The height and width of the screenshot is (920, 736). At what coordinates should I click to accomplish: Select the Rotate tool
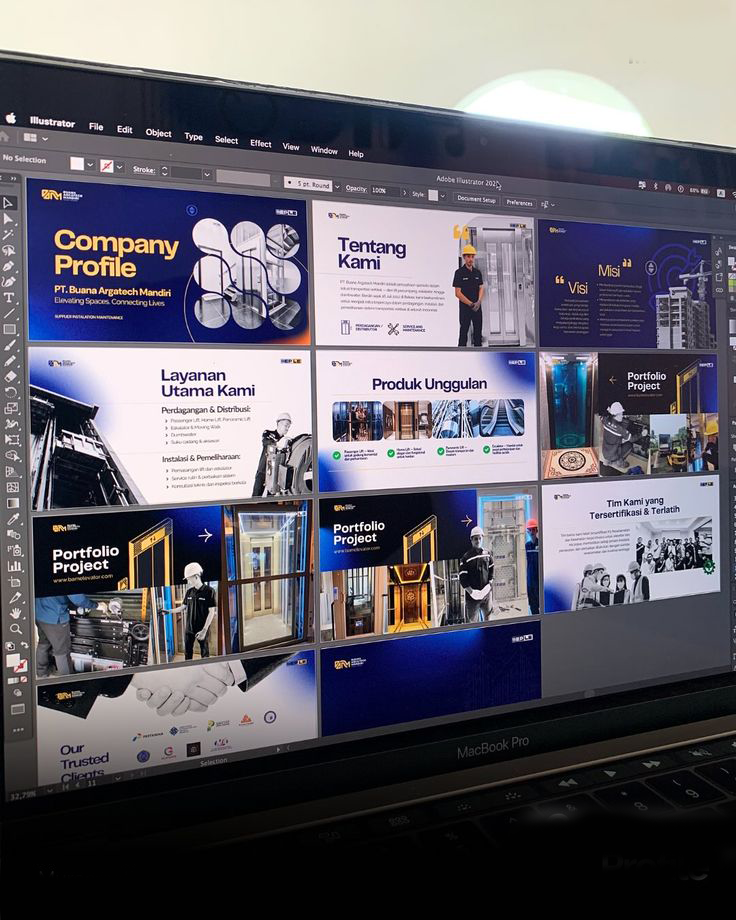click(11, 392)
